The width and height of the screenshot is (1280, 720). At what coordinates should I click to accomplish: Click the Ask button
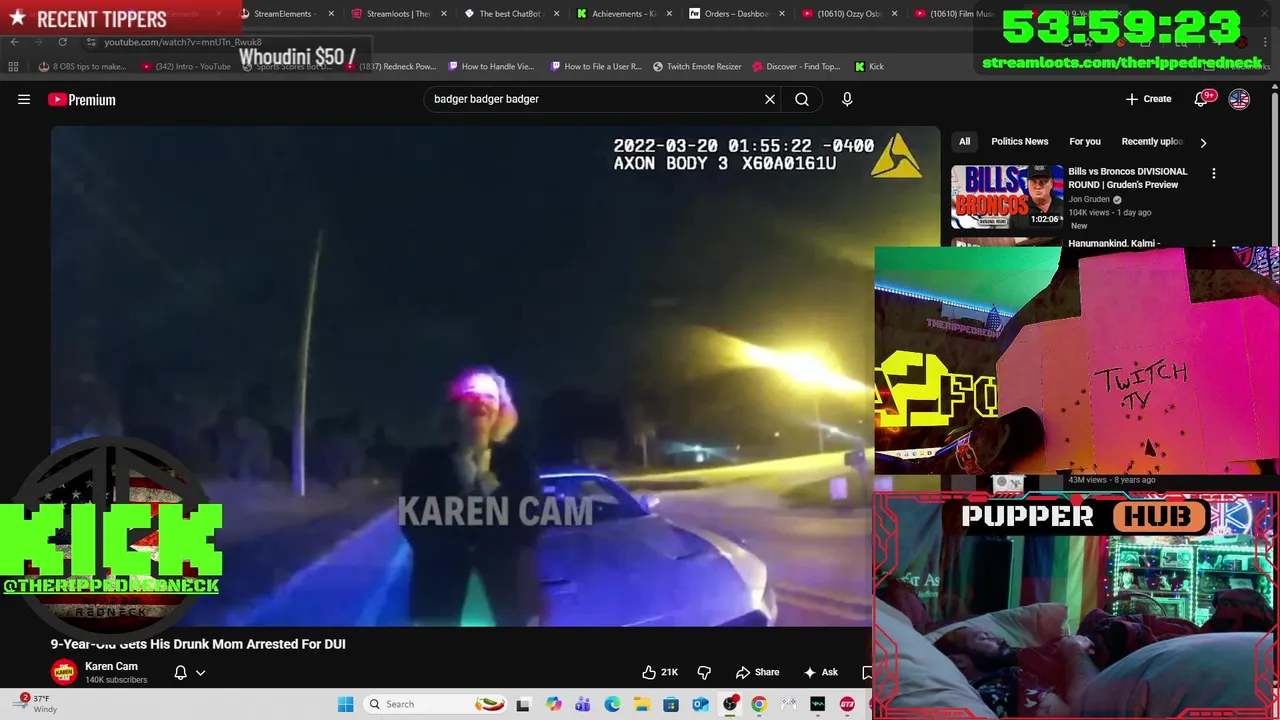tap(820, 672)
